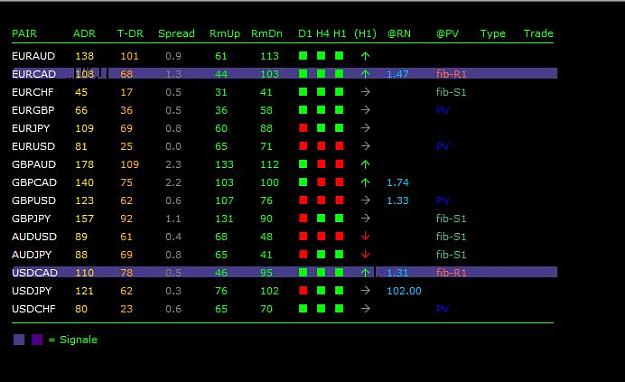625x382 pixels.
Task: Click blue PV label in EURGBP row
Action: click(x=442, y=110)
